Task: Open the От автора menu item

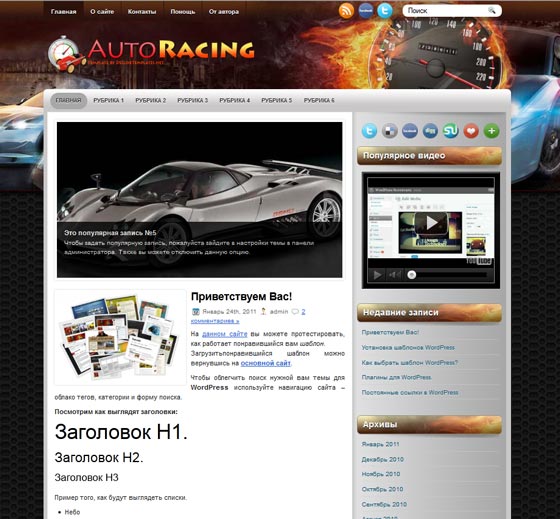Action: [224, 11]
